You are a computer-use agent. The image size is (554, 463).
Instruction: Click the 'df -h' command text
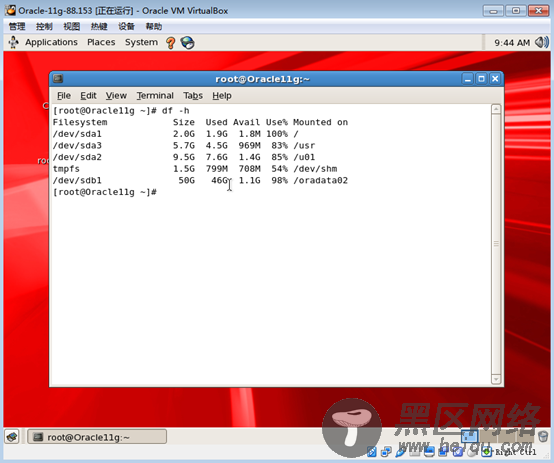[176, 111]
